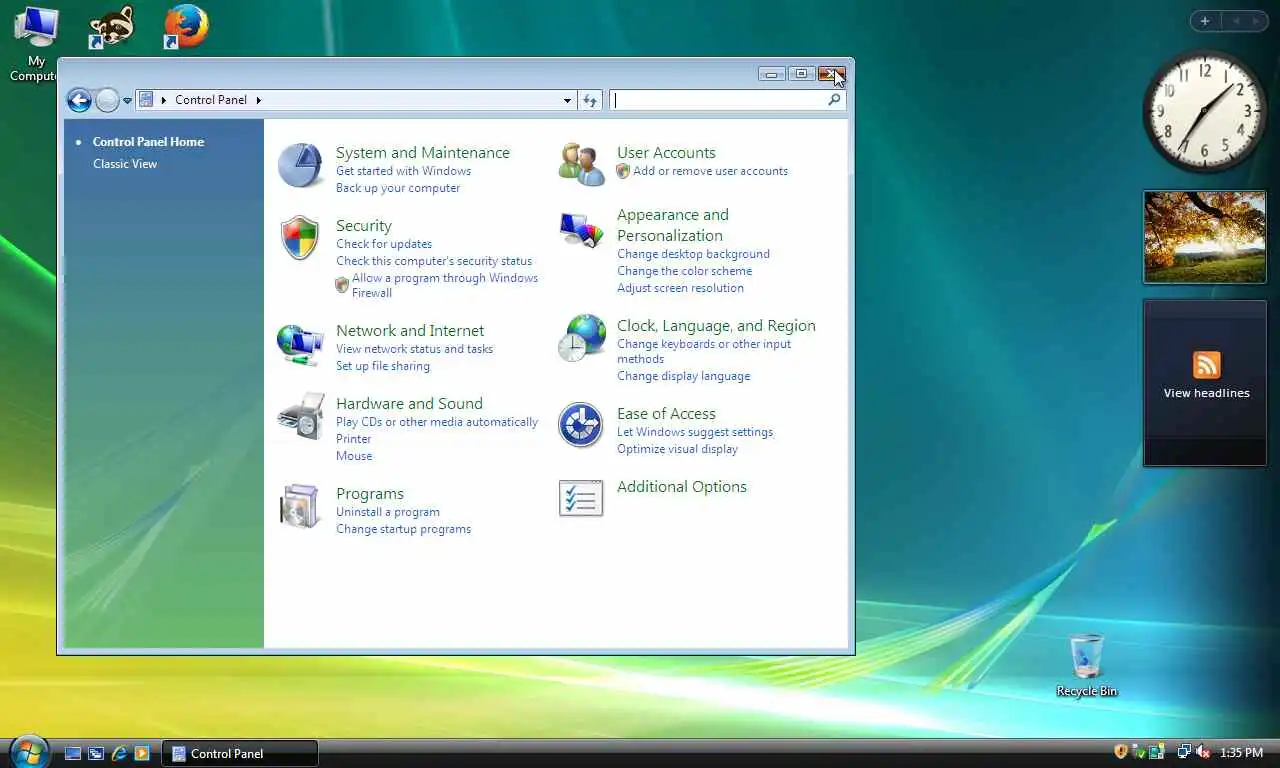Click the Clock, Language, and Region icon
1280x768 pixels.
click(x=581, y=338)
